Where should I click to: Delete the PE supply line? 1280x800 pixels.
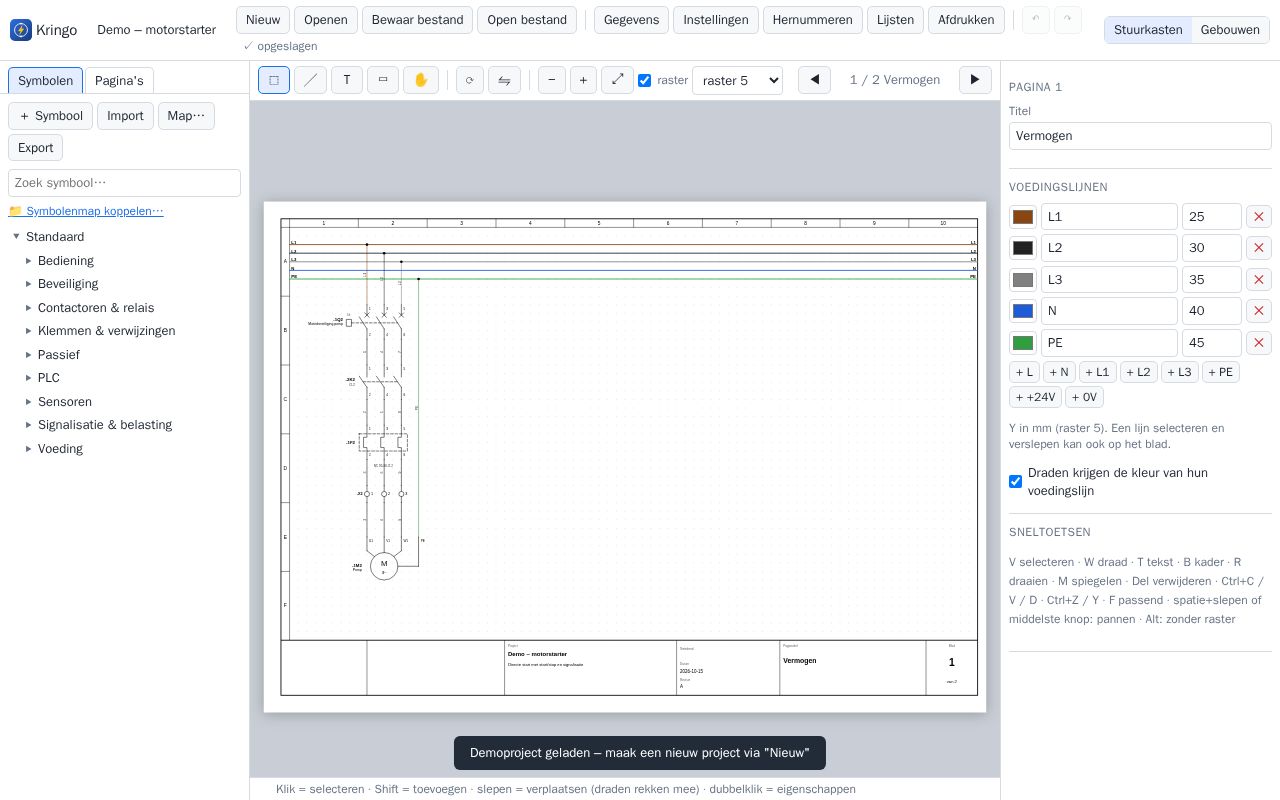(1259, 343)
